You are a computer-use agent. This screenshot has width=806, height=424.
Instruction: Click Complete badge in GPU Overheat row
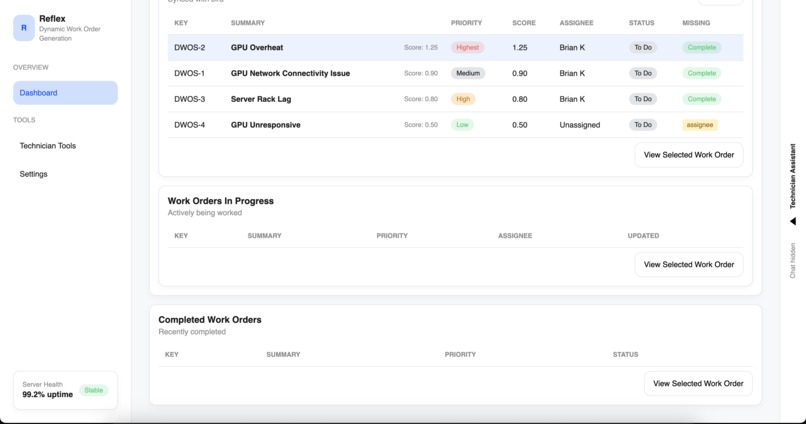(x=702, y=47)
